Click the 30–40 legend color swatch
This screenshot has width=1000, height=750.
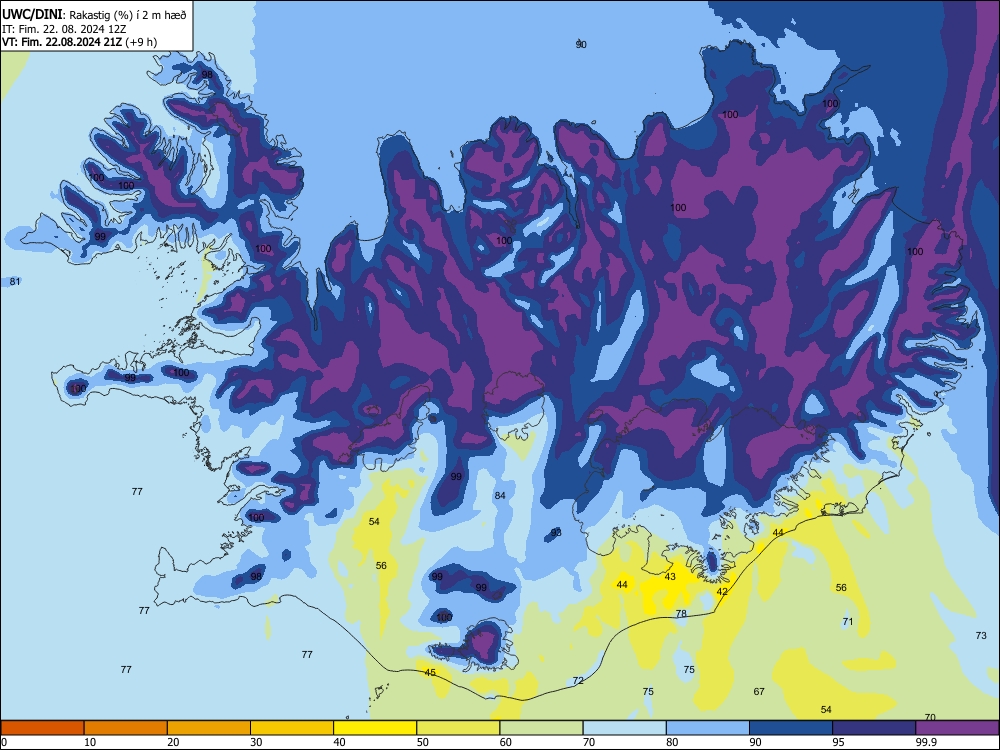[292, 728]
